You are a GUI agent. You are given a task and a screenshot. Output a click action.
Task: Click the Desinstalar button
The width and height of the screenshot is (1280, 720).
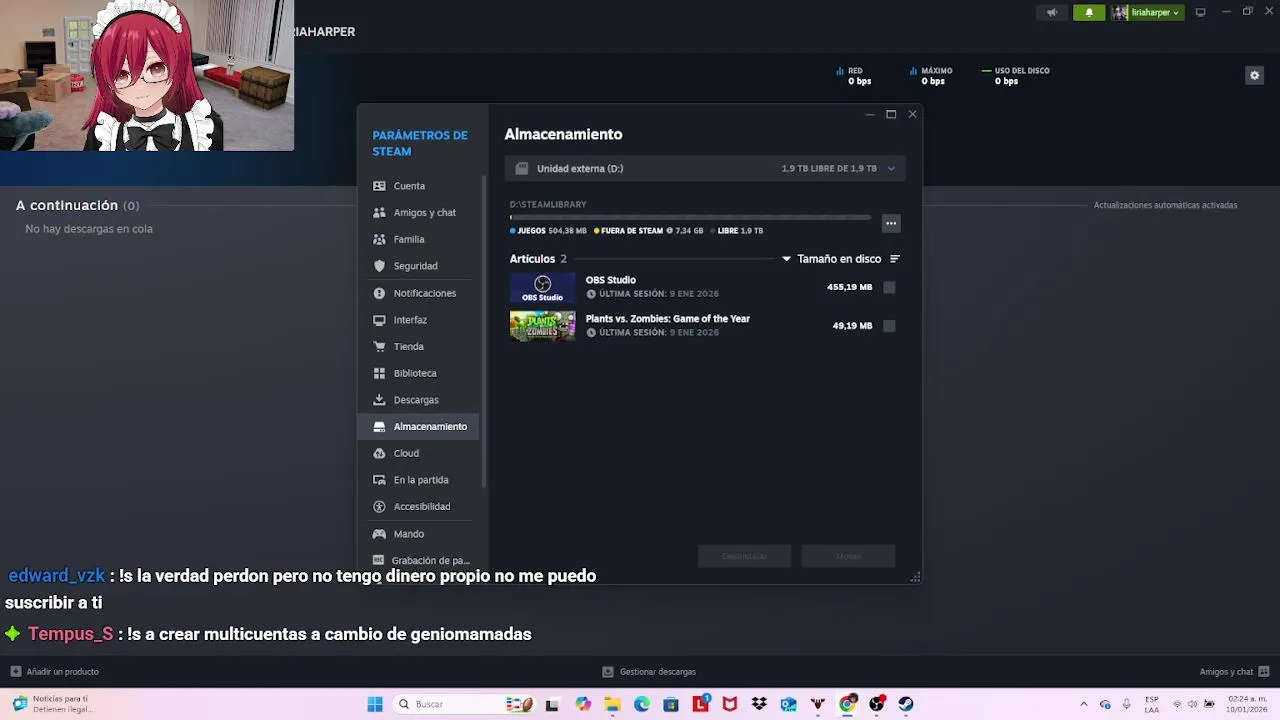(x=744, y=556)
